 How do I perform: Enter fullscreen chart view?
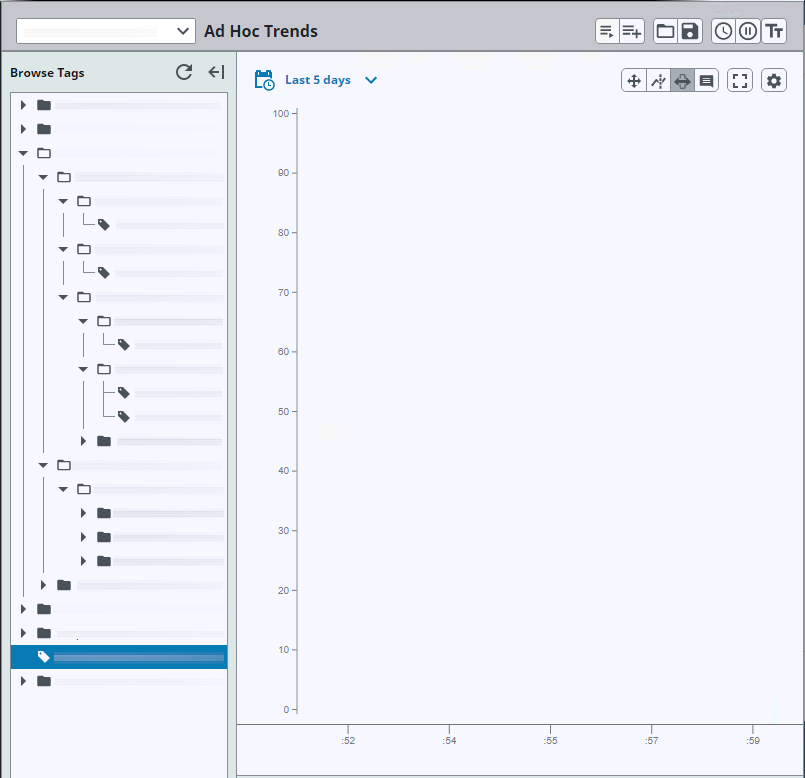[x=740, y=81]
